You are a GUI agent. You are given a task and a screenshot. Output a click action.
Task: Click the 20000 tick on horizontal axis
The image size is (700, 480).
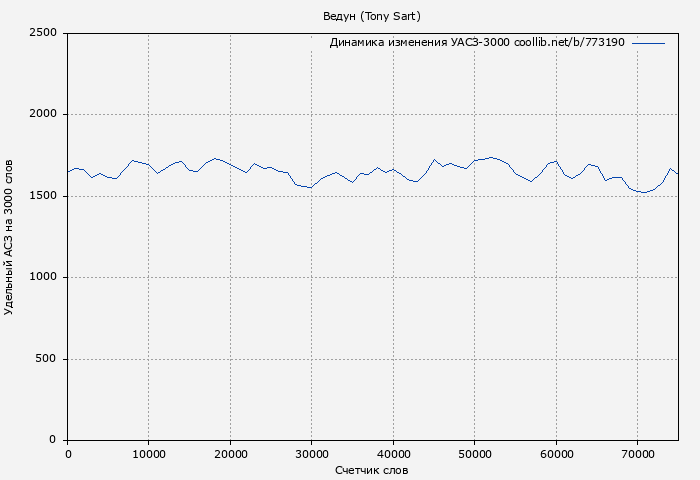(230, 454)
